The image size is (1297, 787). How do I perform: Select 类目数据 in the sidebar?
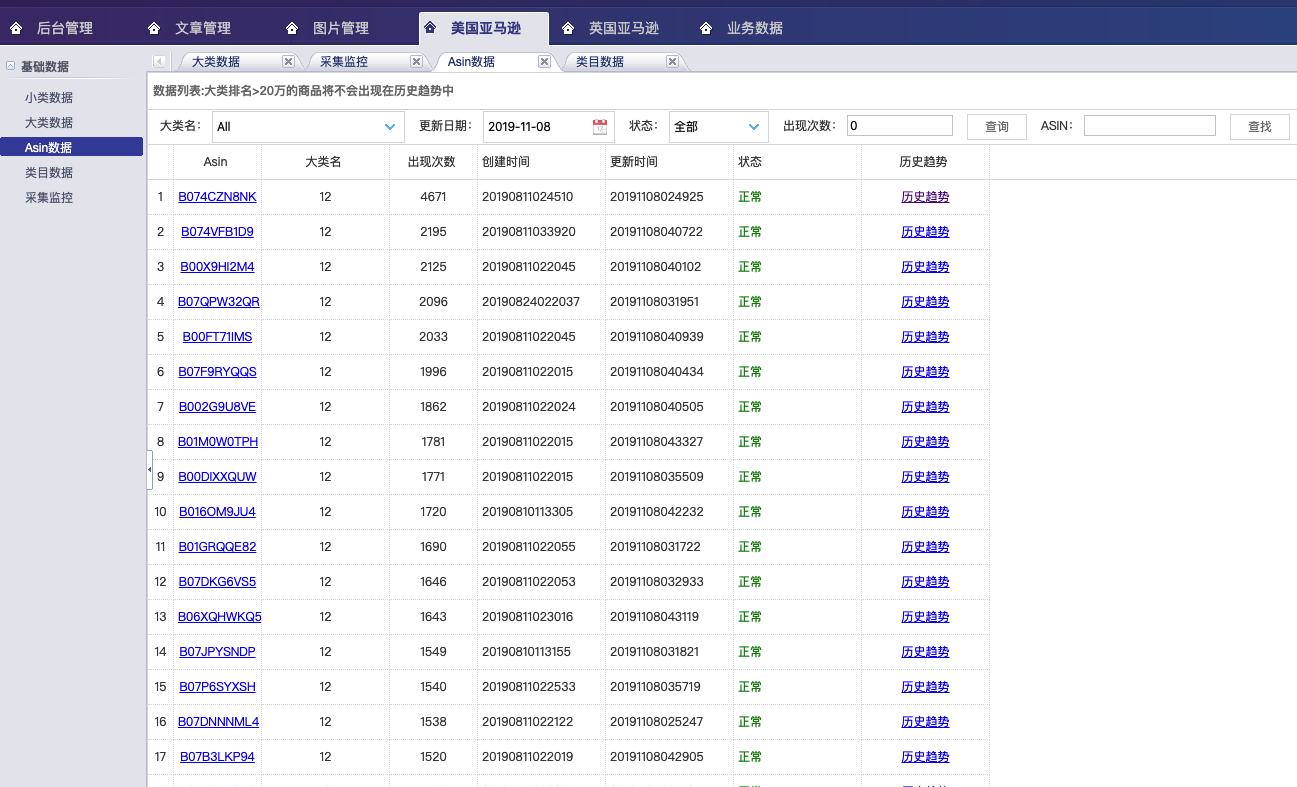[x=49, y=172]
